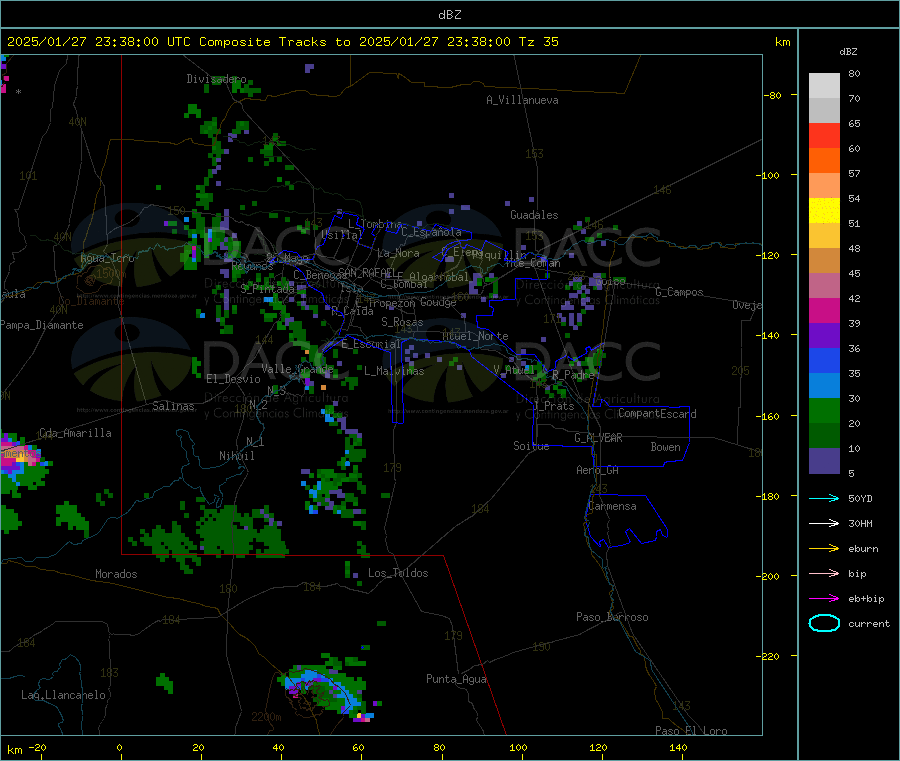Viewport: 900px width, 761px height.
Task: Click the Tz 35 label in header
Action: click(x=538, y=42)
